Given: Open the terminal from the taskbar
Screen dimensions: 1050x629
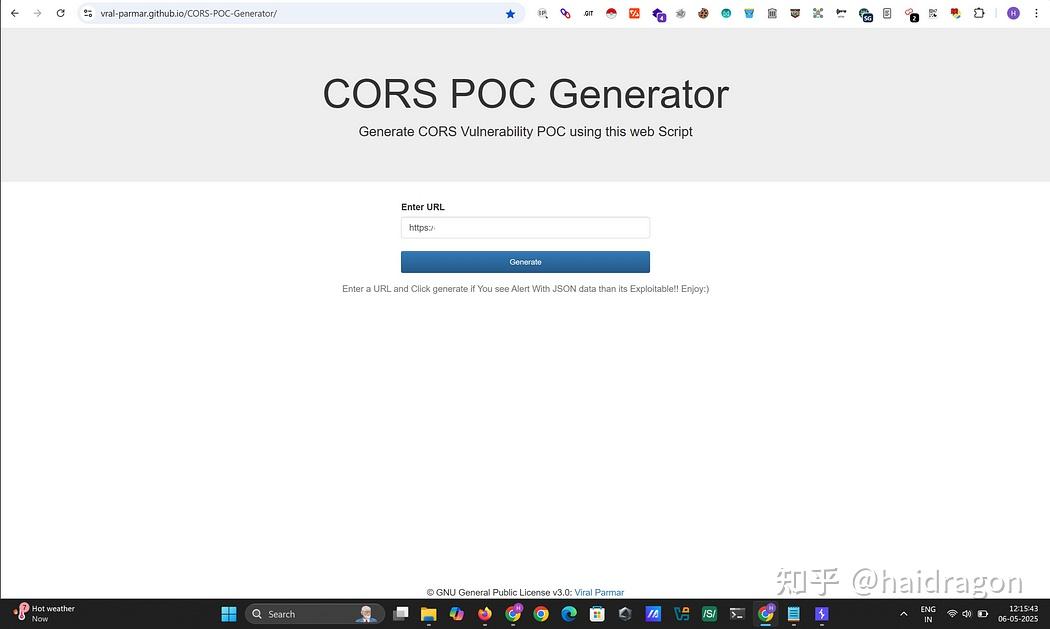Looking at the screenshot, I should 737,614.
